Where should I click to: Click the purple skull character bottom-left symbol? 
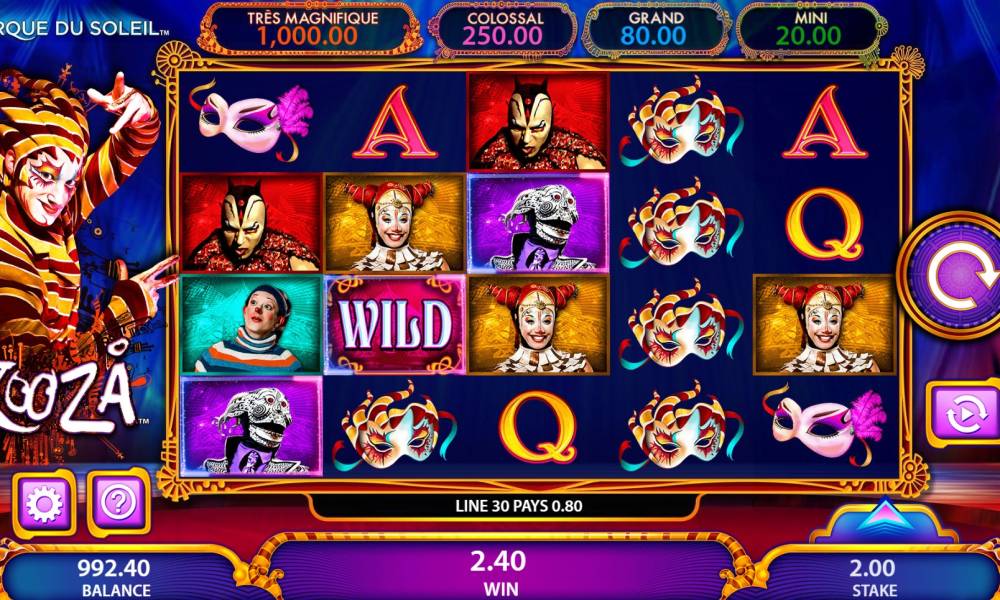coord(252,426)
